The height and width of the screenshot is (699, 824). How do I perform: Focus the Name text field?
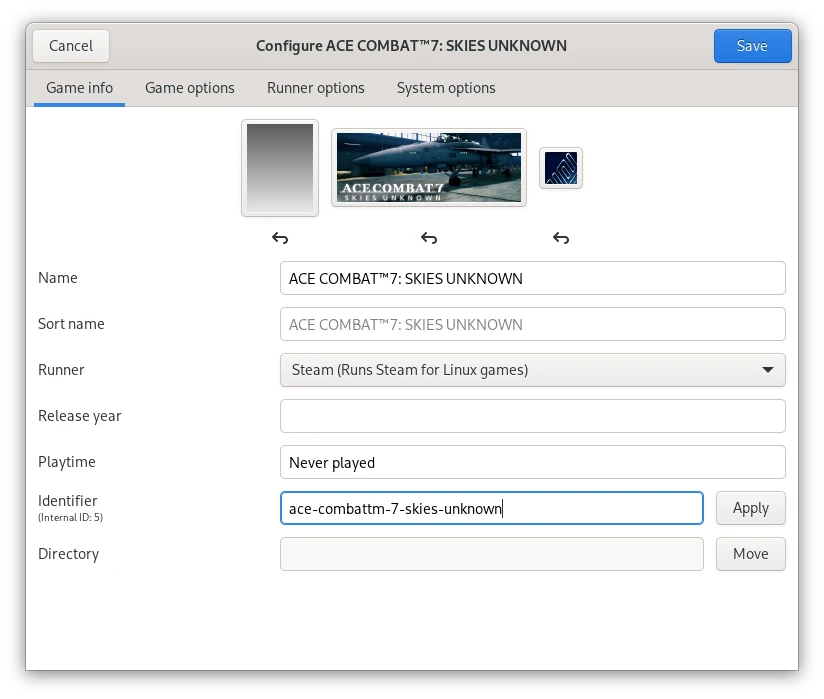tap(532, 278)
